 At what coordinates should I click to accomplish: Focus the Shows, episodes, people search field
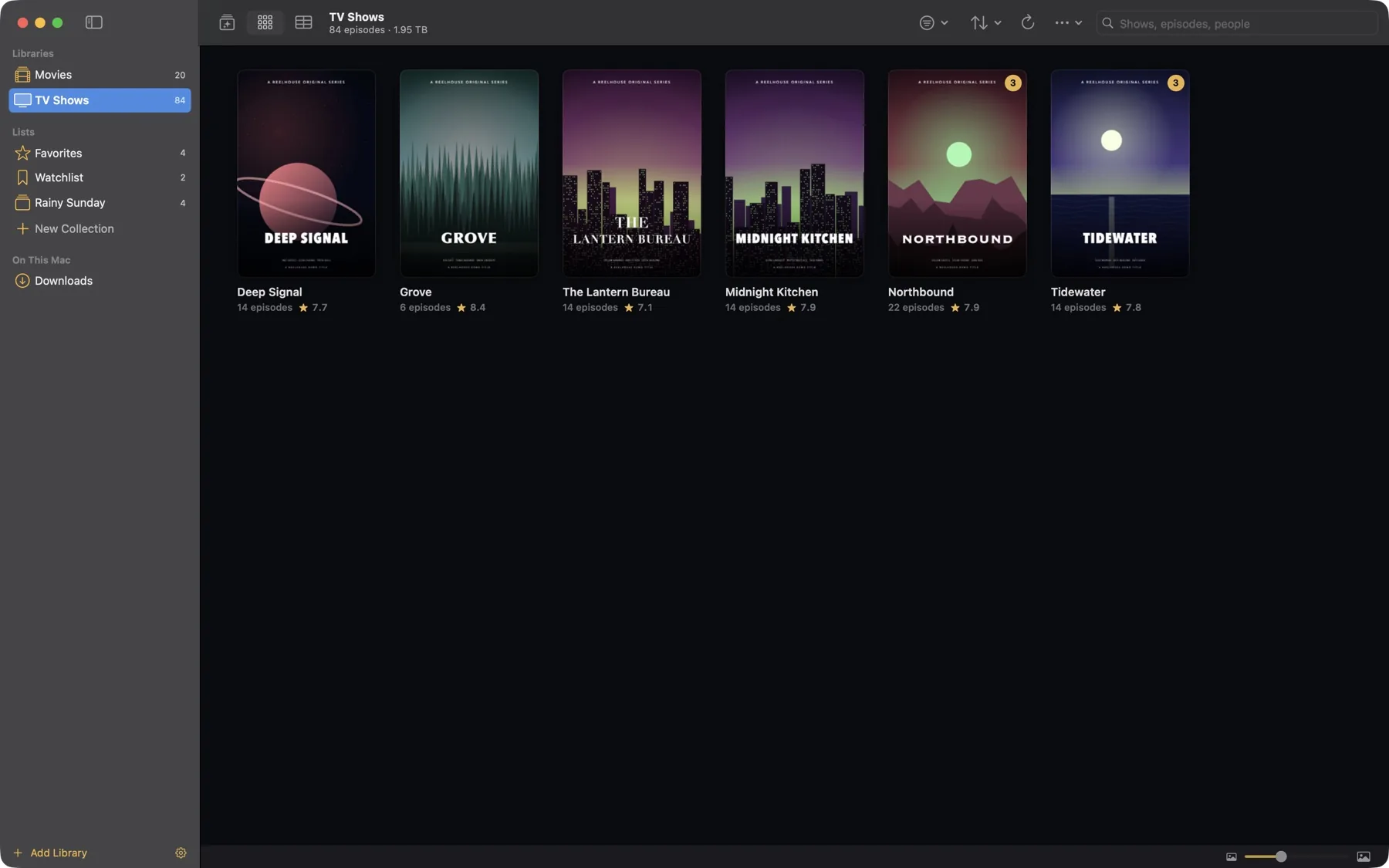(x=1236, y=23)
